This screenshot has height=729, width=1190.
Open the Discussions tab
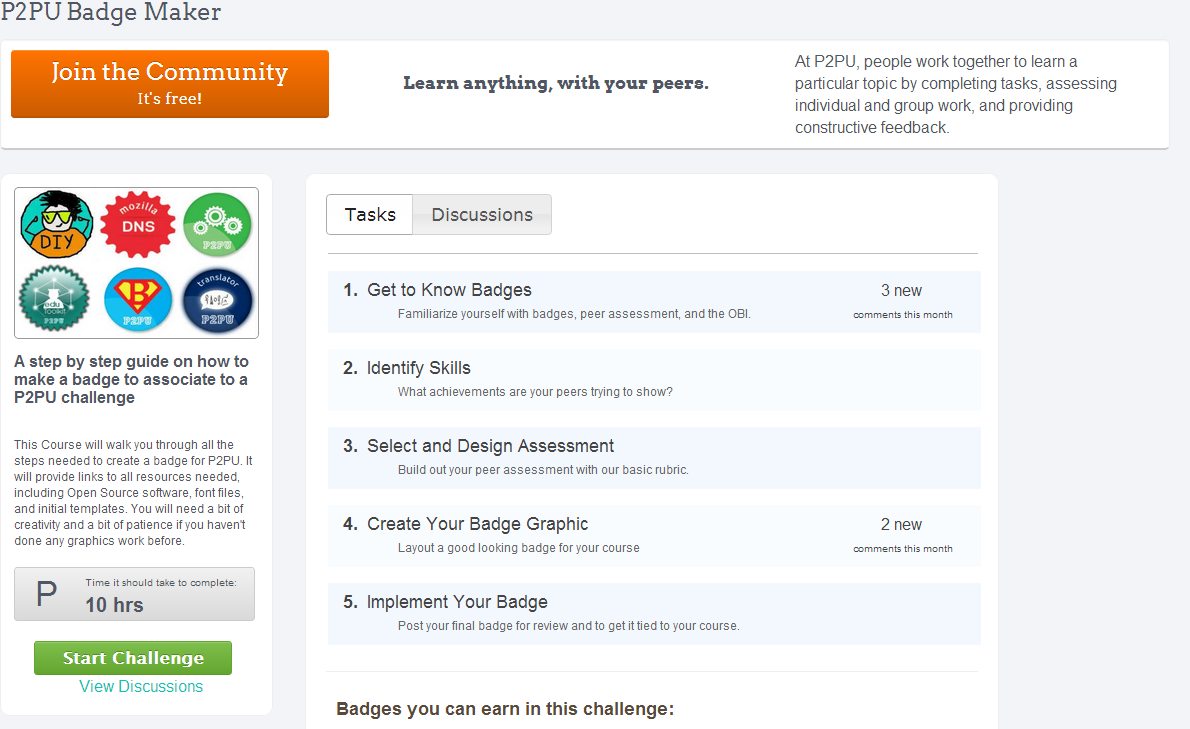482,215
